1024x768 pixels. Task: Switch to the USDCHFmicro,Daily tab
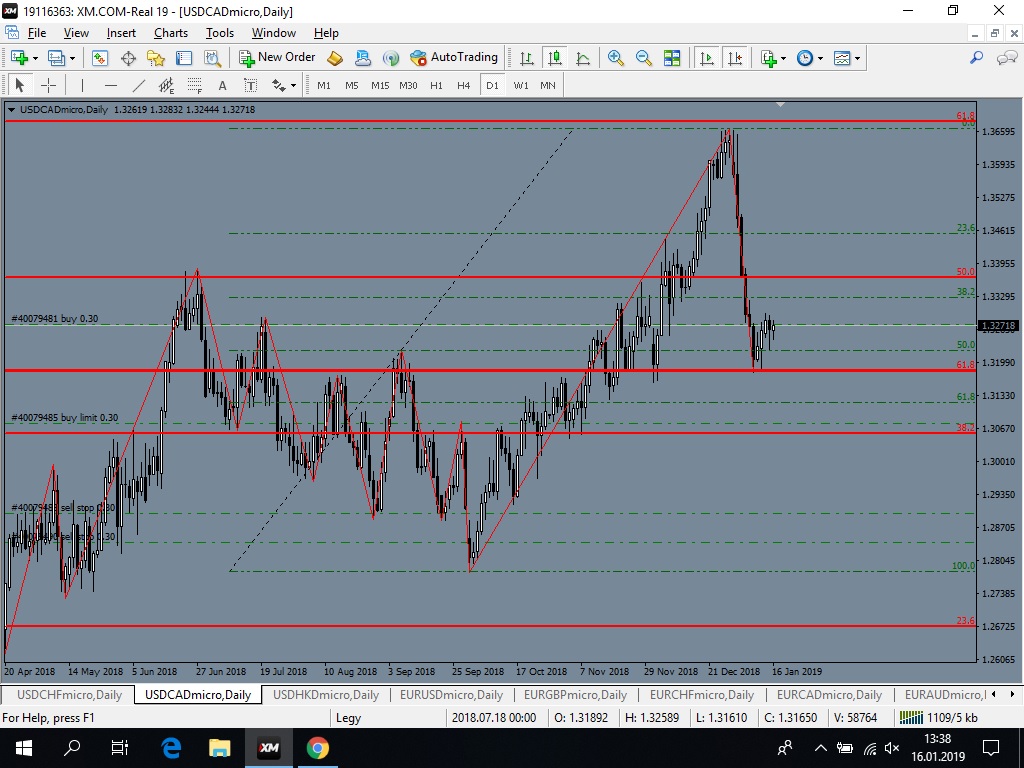[69, 695]
